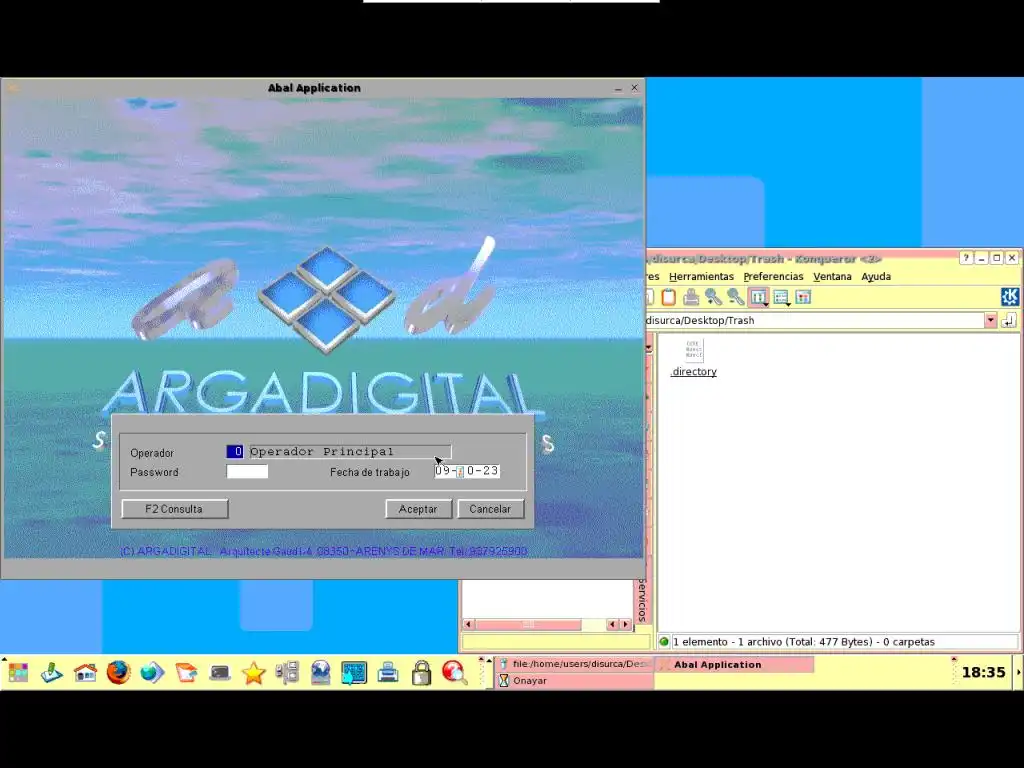This screenshot has width=1024, height=768.
Task: Open the orange notes/mail icon in panel
Action: pos(186,673)
